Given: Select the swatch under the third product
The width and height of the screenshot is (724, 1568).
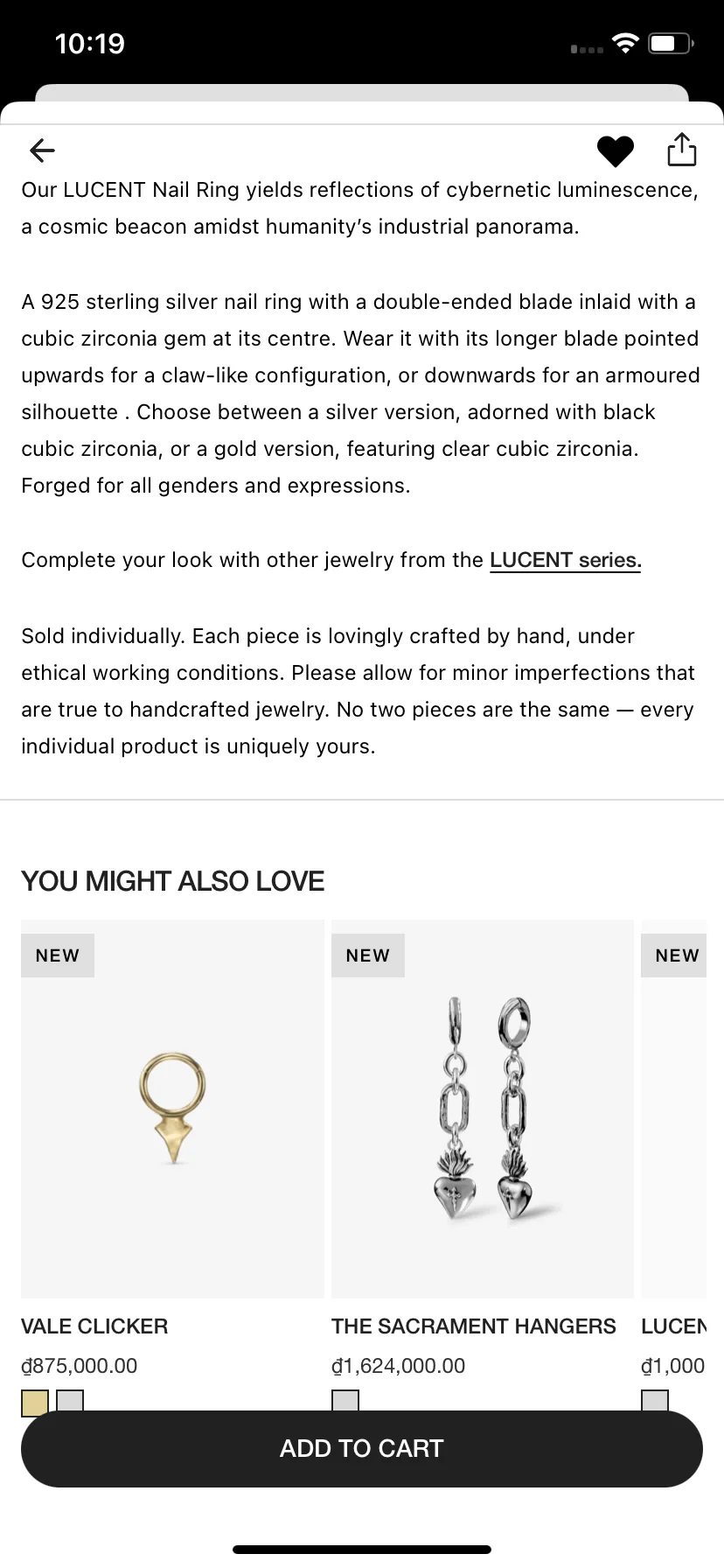Looking at the screenshot, I should coord(655,1401).
